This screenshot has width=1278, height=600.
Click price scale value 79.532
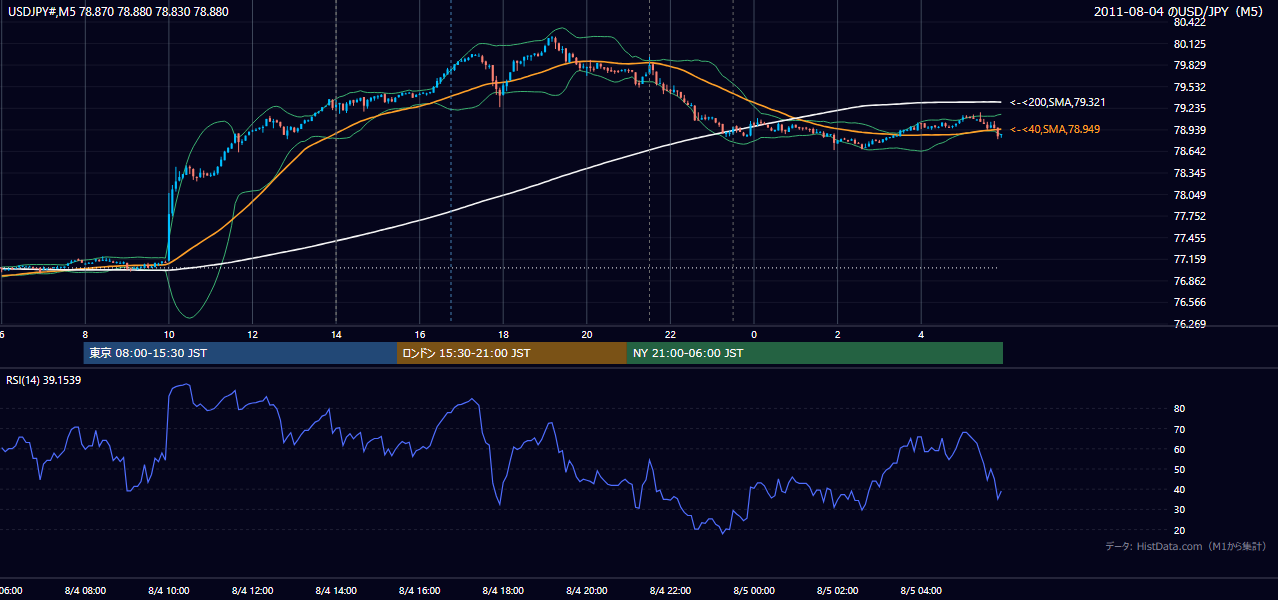(x=1189, y=87)
